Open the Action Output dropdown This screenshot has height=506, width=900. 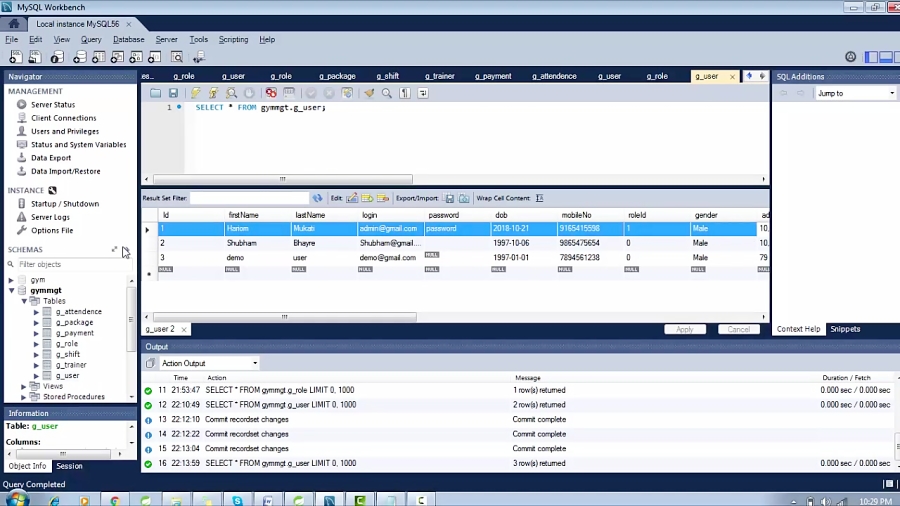209,363
